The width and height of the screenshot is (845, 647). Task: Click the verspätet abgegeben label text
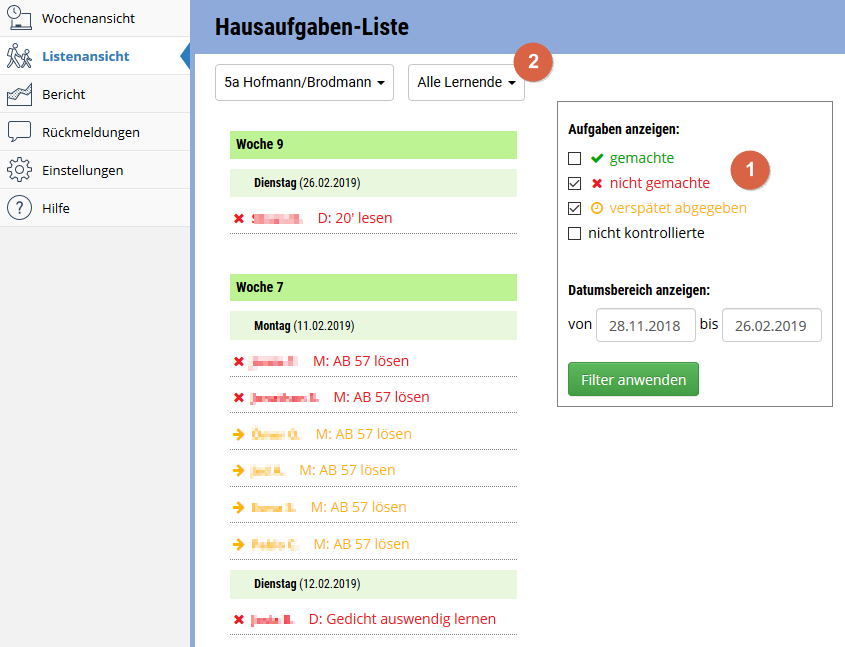(x=678, y=208)
